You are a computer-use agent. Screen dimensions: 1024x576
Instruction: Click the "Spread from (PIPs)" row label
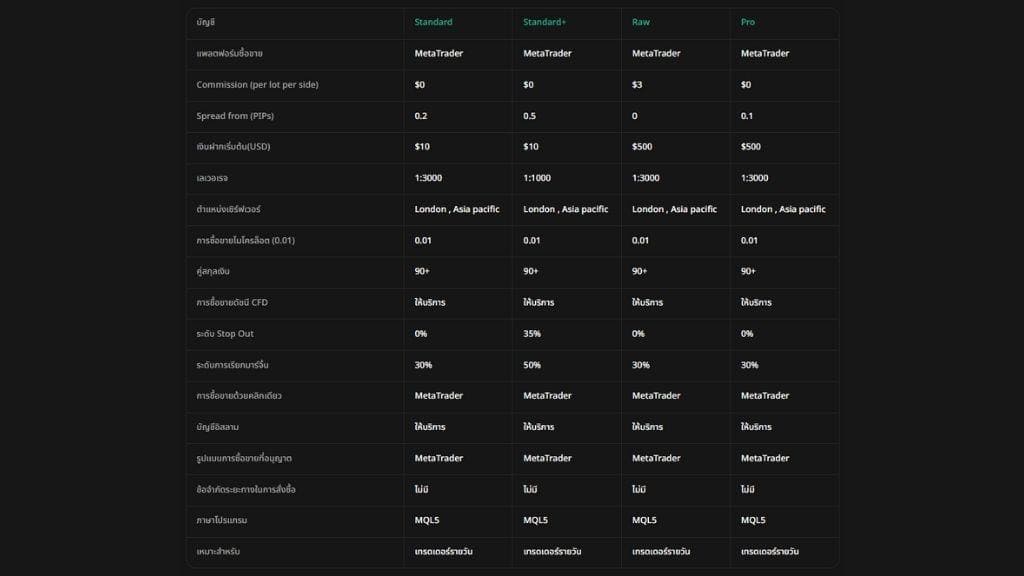coord(235,116)
